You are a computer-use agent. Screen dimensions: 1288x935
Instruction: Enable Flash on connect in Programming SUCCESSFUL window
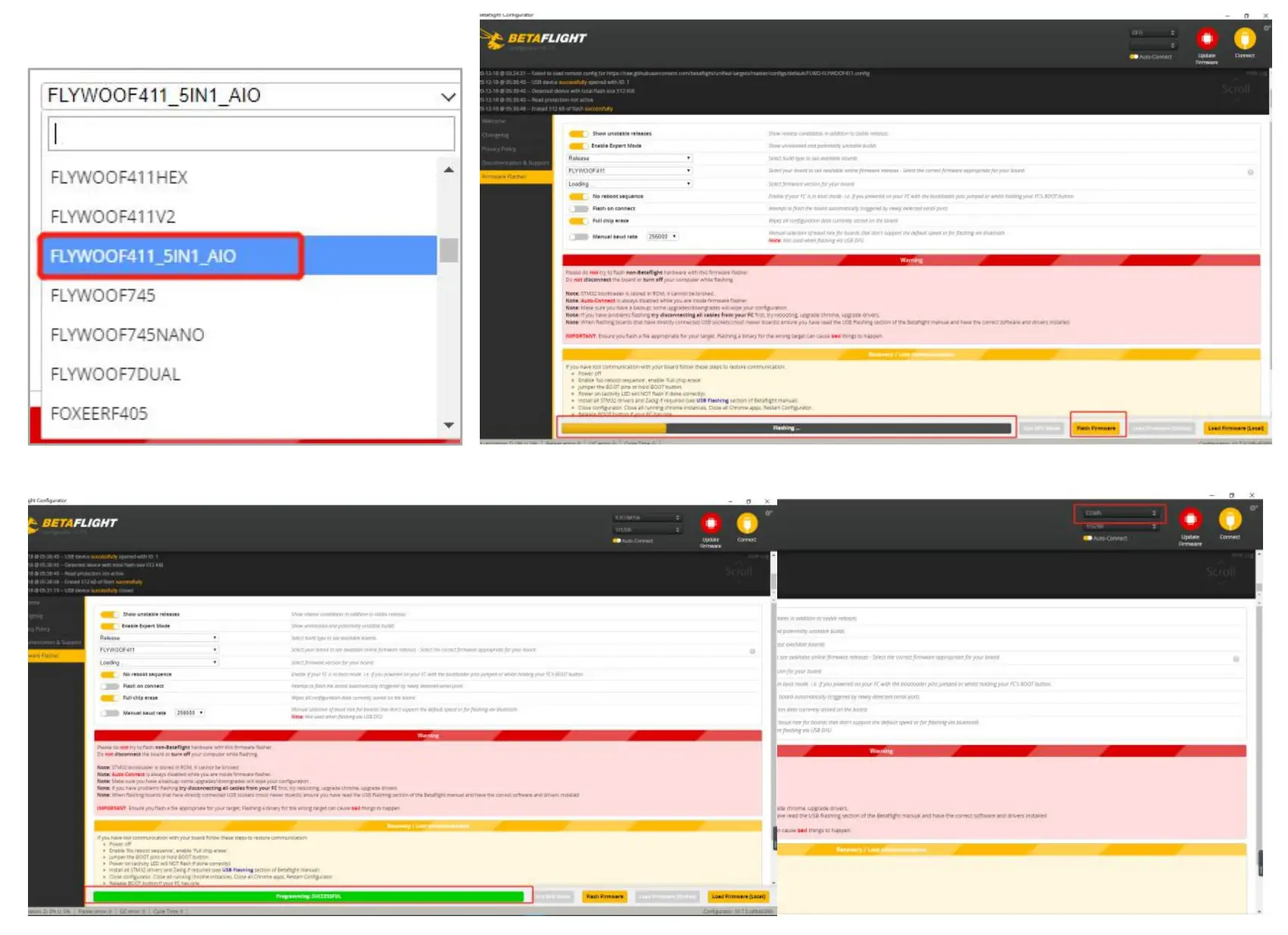click(110, 686)
